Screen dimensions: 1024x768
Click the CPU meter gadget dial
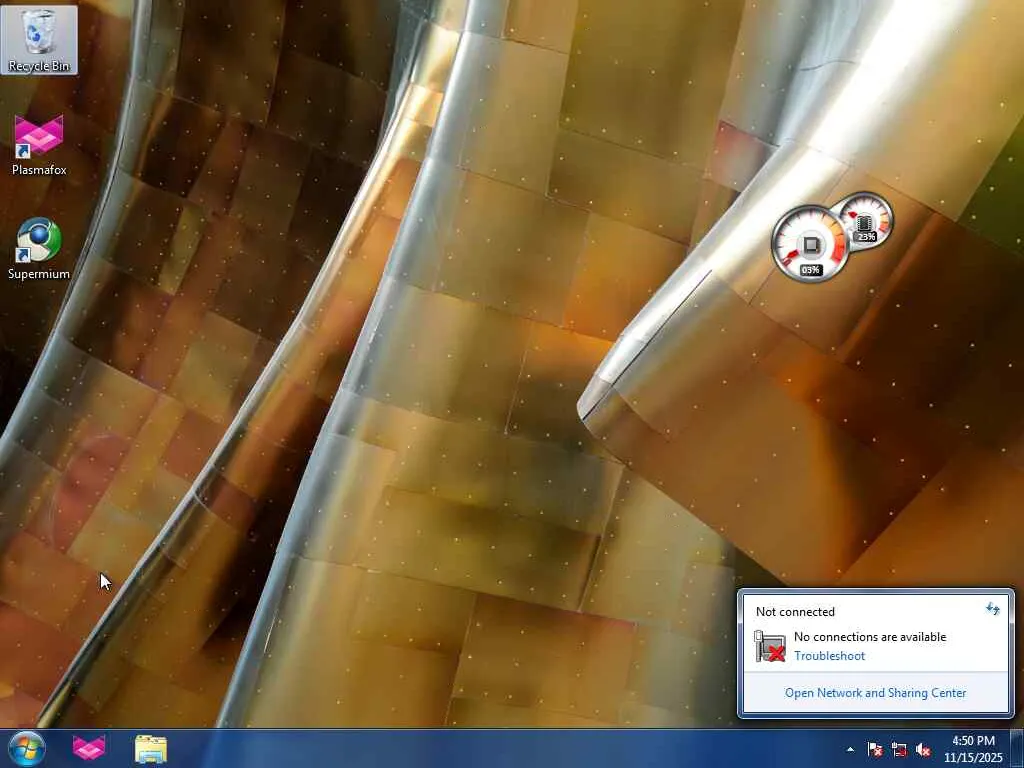tap(810, 244)
